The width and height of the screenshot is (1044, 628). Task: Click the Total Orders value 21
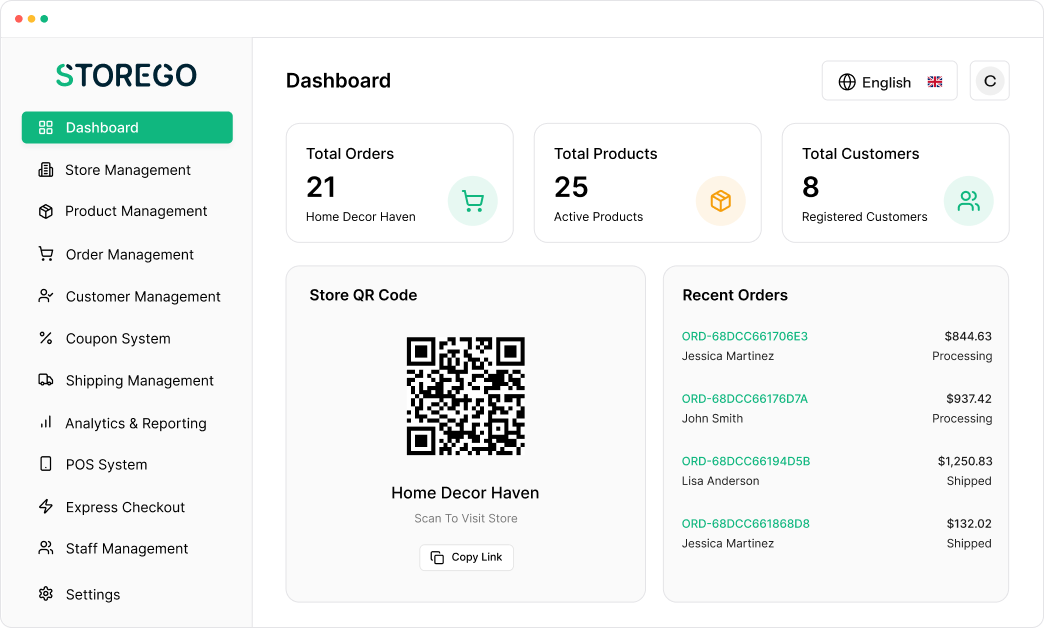[x=321, y=187]
